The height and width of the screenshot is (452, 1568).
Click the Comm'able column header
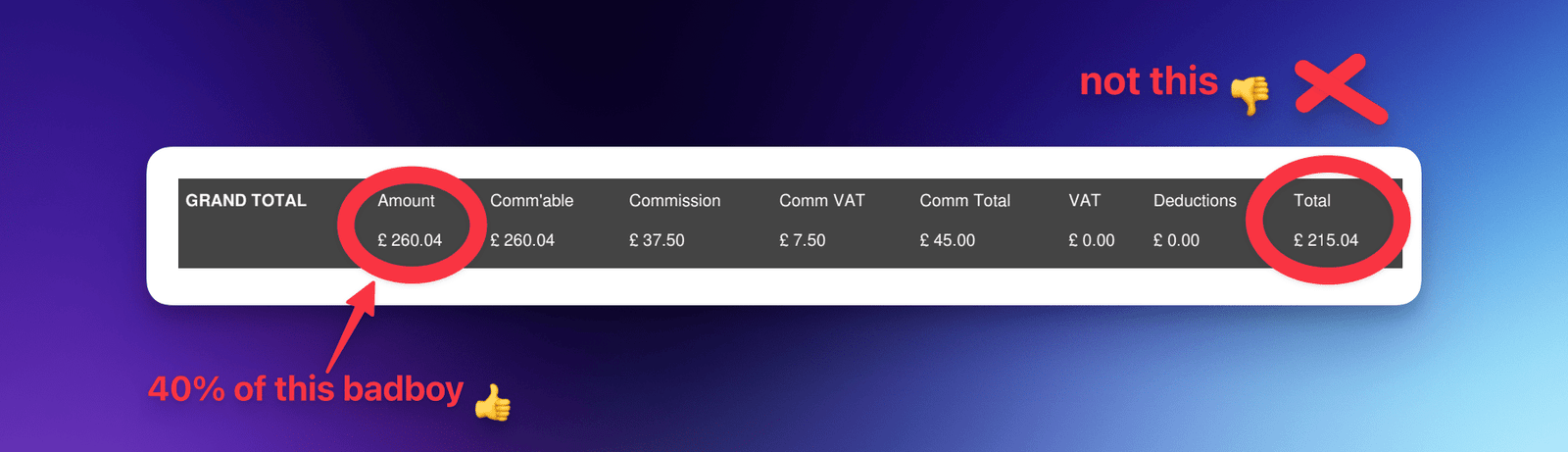click(531, 200)
